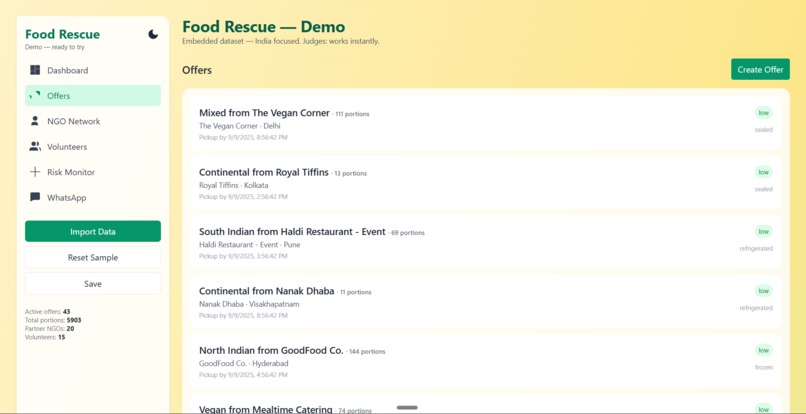This screenshot has height=414, width=806.
Task: Click the WhatsApp chat bubble icon
Action: [35, 197]
